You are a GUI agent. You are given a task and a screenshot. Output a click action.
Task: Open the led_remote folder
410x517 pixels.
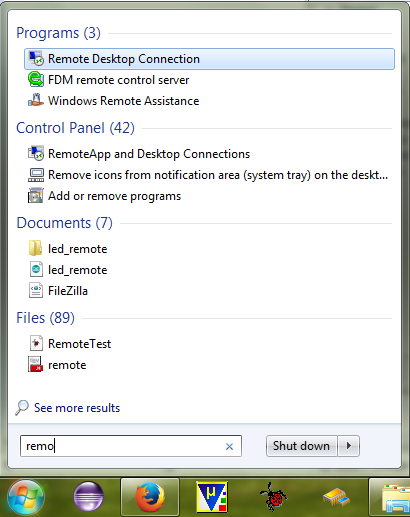click(x=68, y=249)
